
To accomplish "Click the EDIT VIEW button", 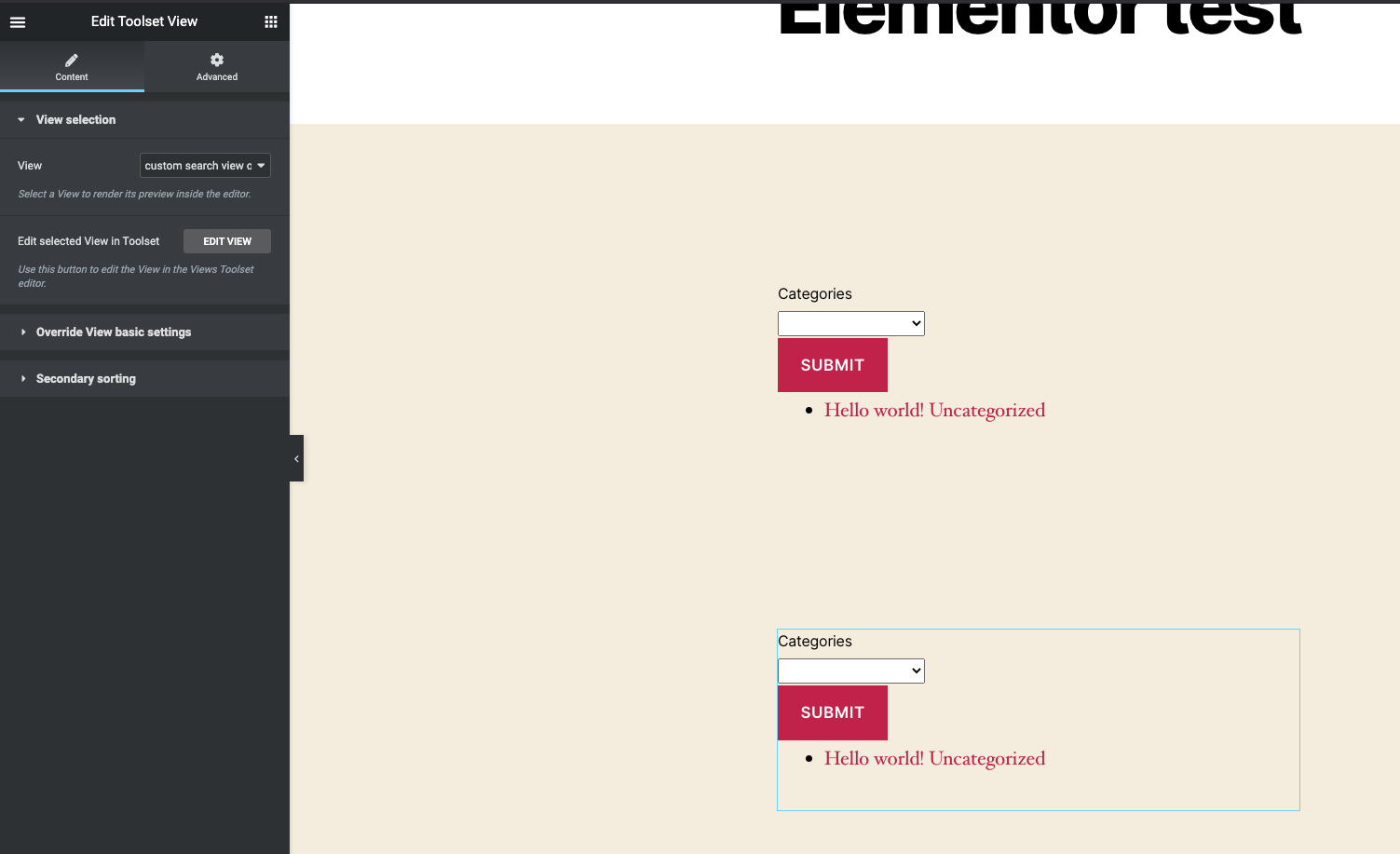I will (227, 241).
